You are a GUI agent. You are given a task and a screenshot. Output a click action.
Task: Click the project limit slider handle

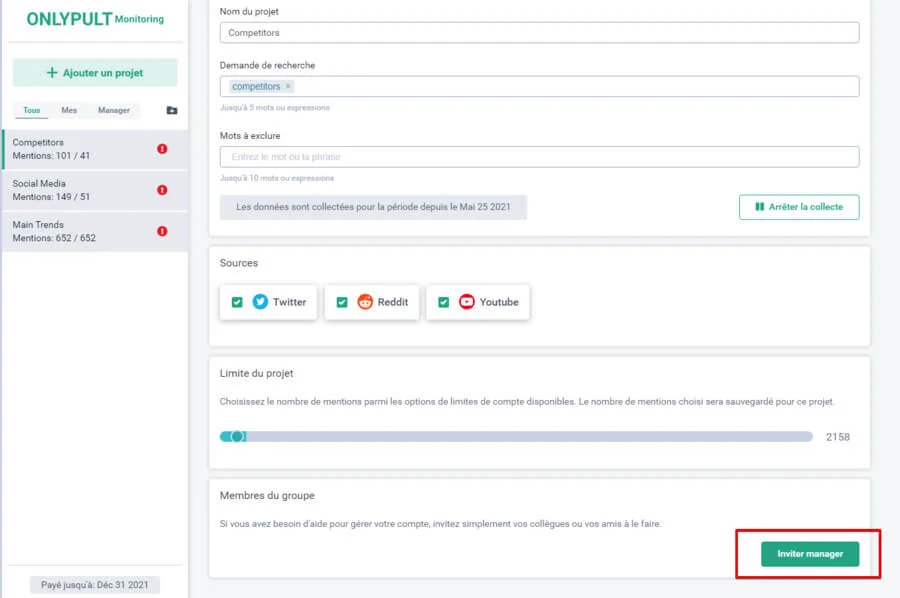pyautogui.click(x=238, y=436)
